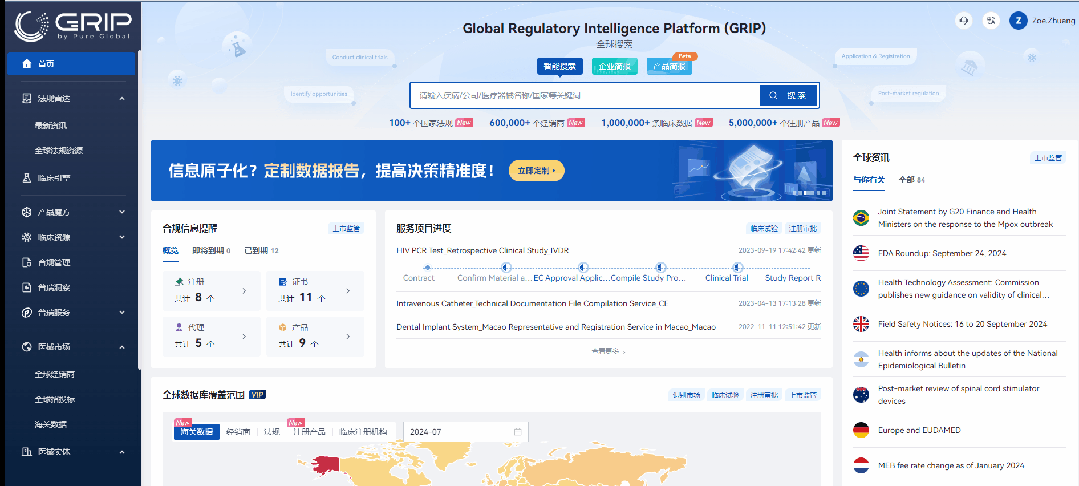1079x486 pixels.
Task: Open the 100+ regulations statistic link
Action: pos(431,123)
